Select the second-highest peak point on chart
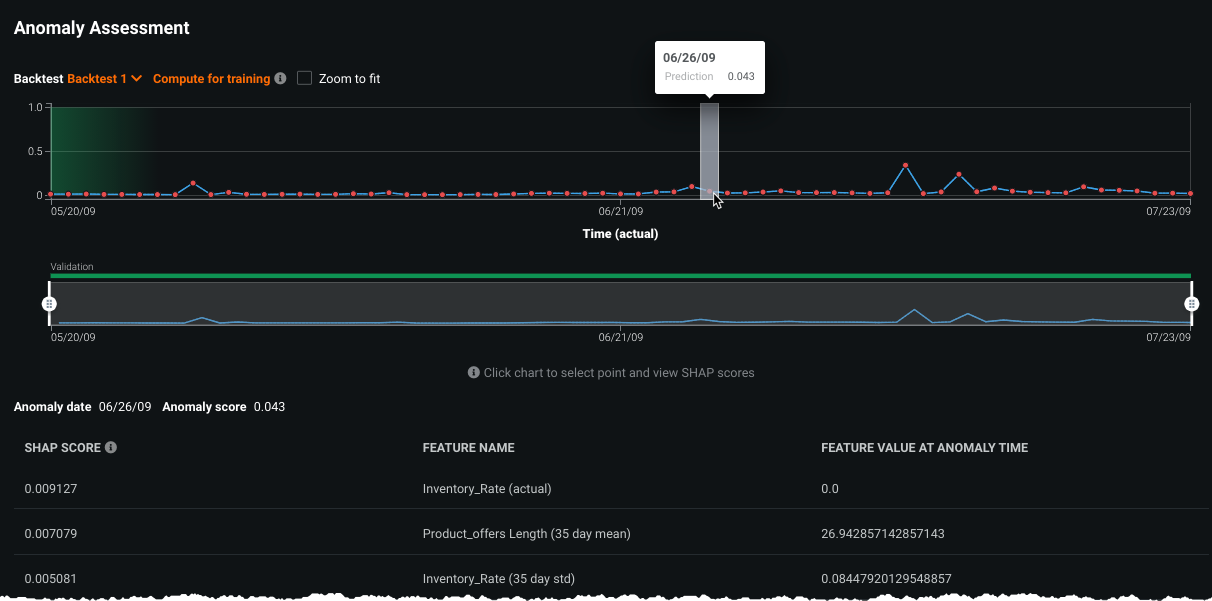This screenshot has height=601, width=1212. point(958,175)
